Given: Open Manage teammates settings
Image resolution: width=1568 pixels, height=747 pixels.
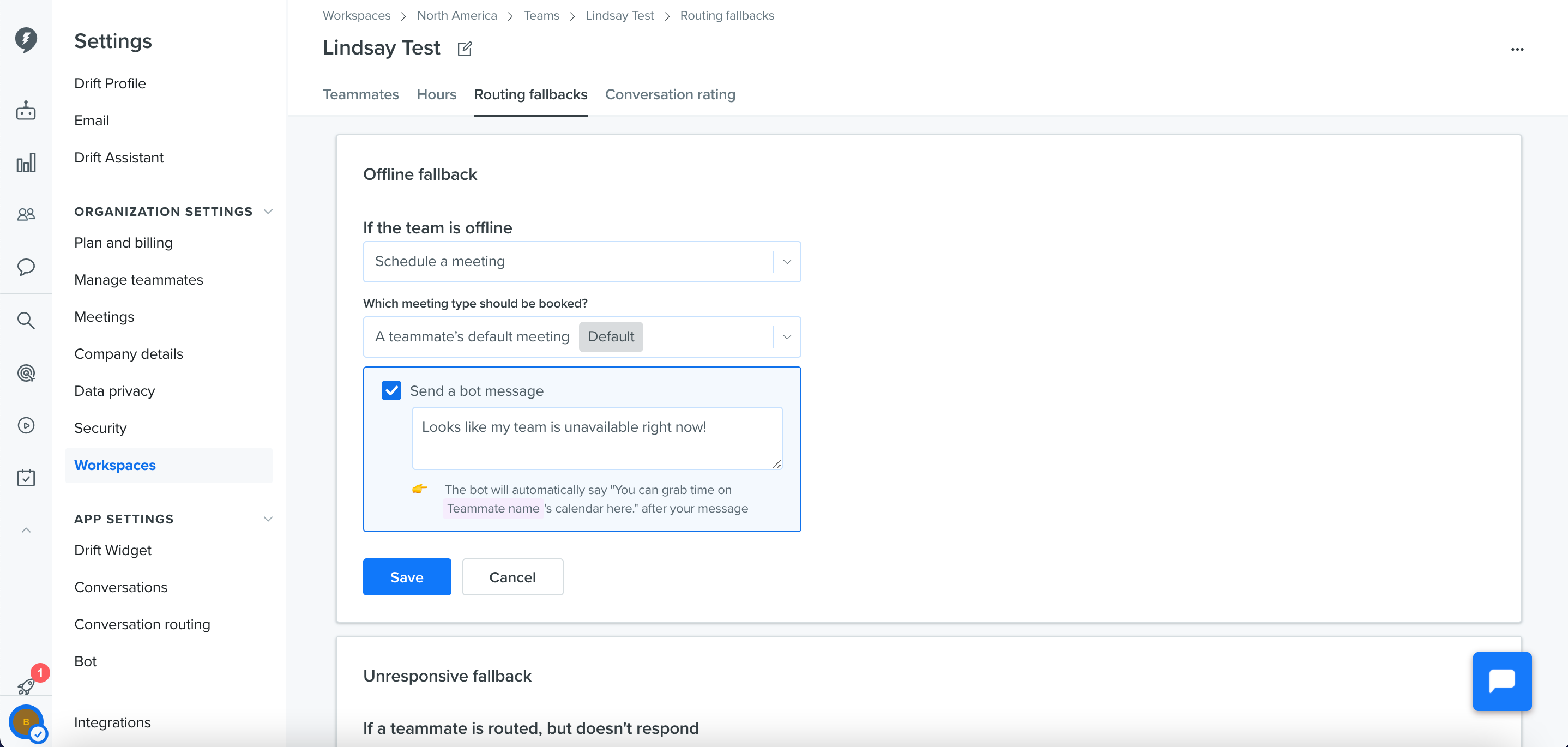Looking at the screenshot, I should coord(139,279).
